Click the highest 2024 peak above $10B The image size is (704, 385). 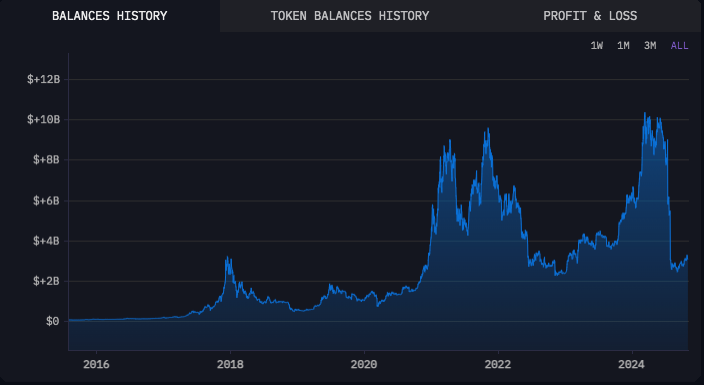pos(645,113)
